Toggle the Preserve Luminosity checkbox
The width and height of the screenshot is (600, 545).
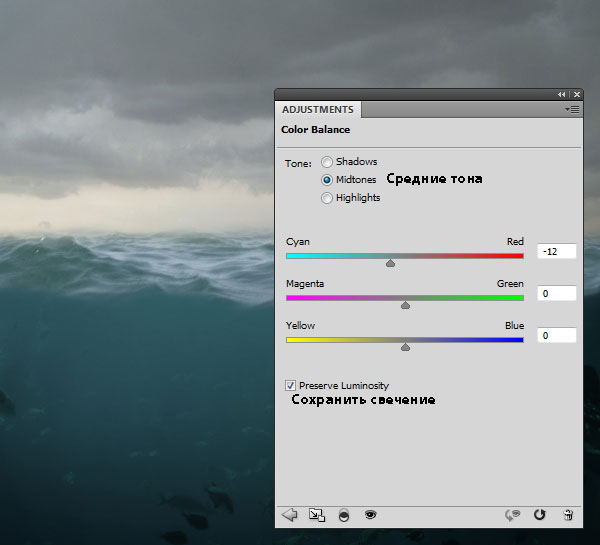290,385
